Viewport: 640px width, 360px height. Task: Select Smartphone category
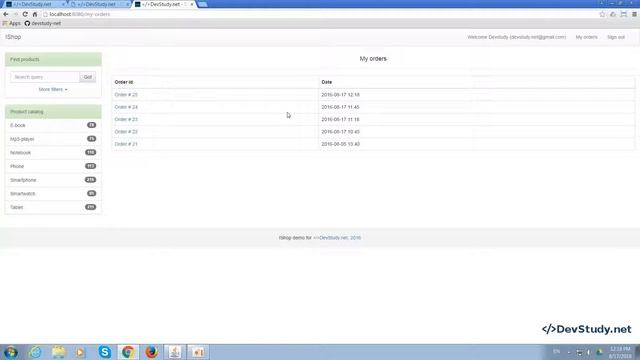[x=53, y=180]
